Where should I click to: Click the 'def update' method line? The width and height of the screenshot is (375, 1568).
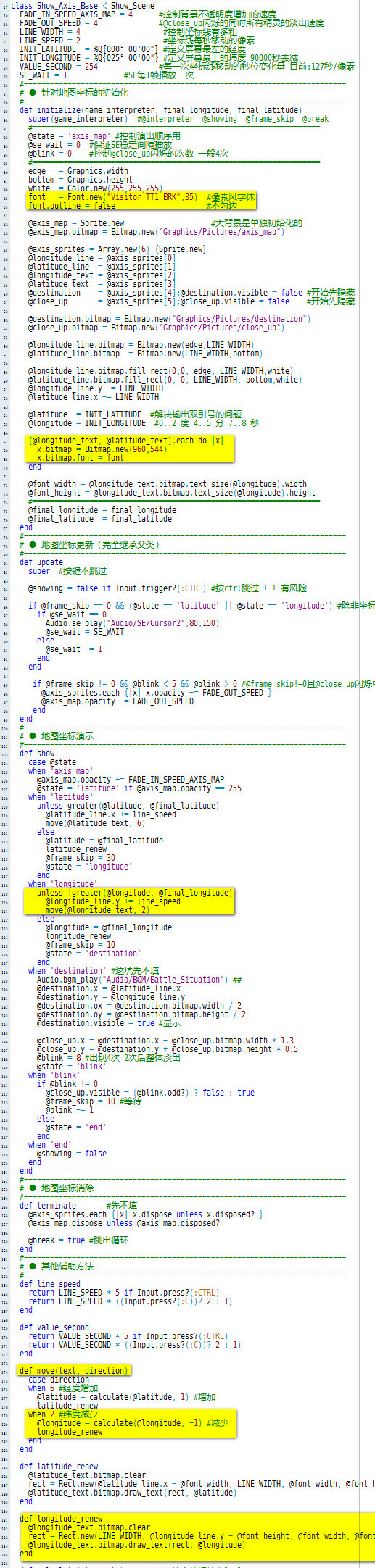[x=41, y=562]
